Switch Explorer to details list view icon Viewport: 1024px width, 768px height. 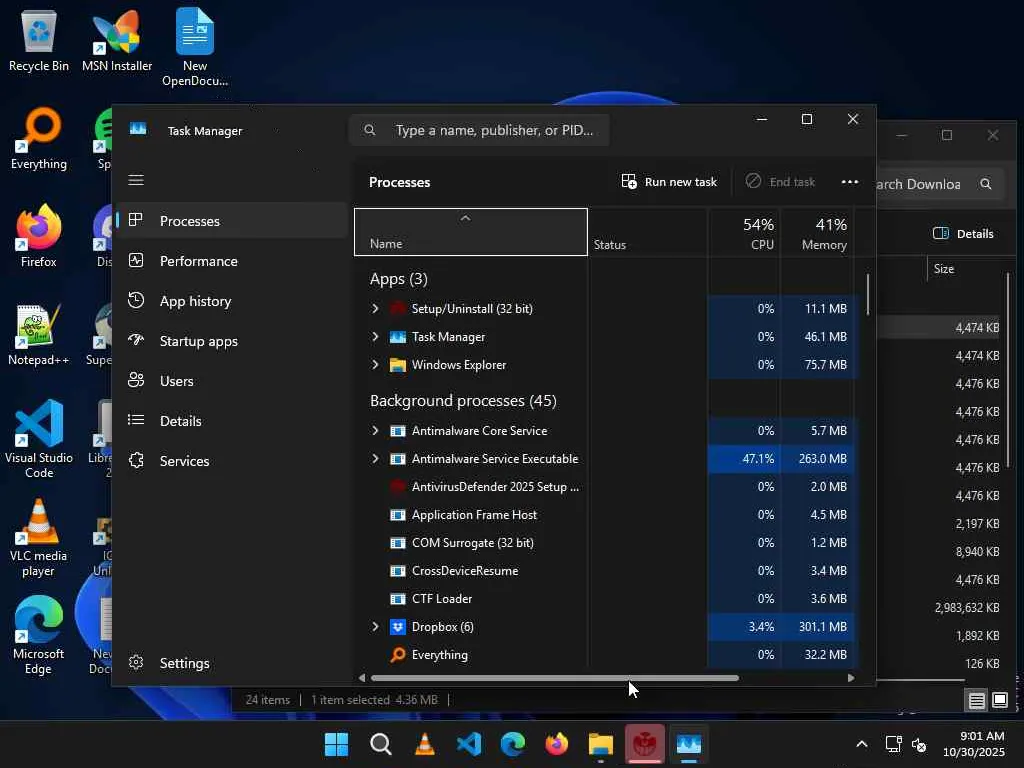tap(976, 701)
